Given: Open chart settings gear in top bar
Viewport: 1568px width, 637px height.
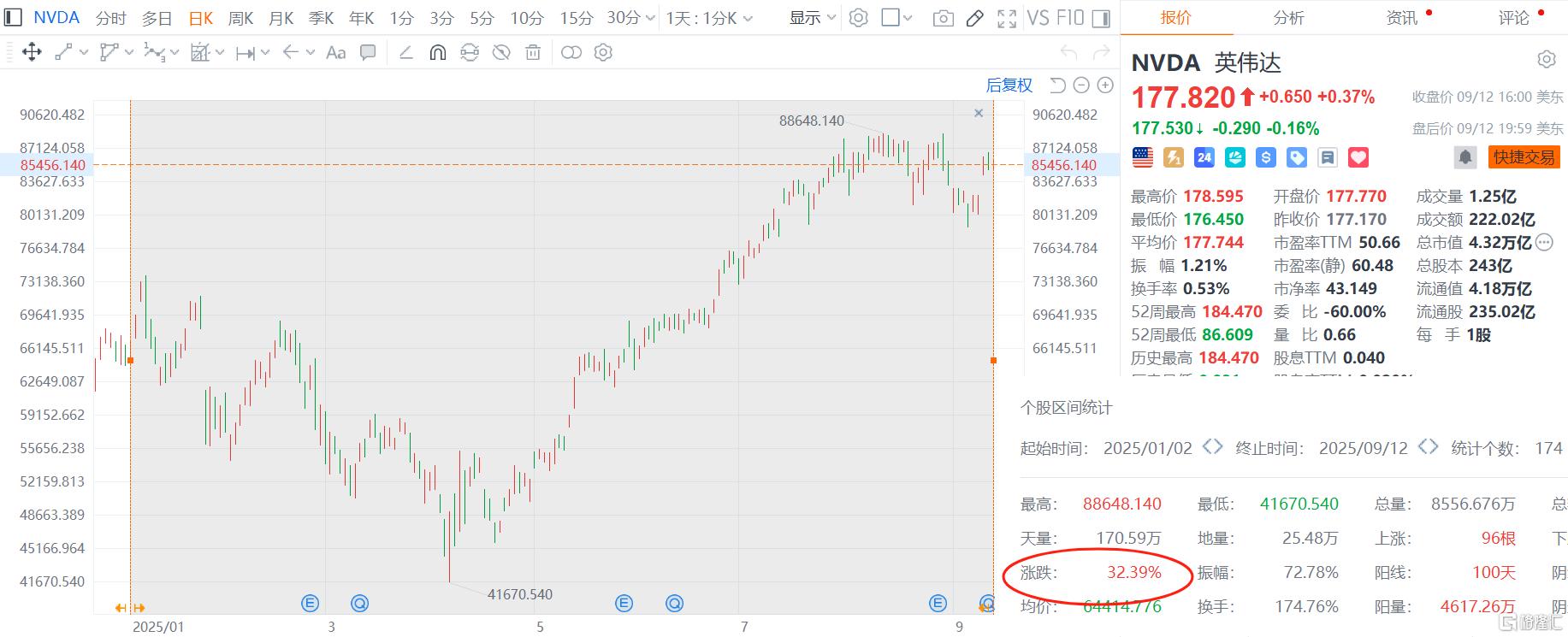Looking at the screenshot, I should (859, 18).
